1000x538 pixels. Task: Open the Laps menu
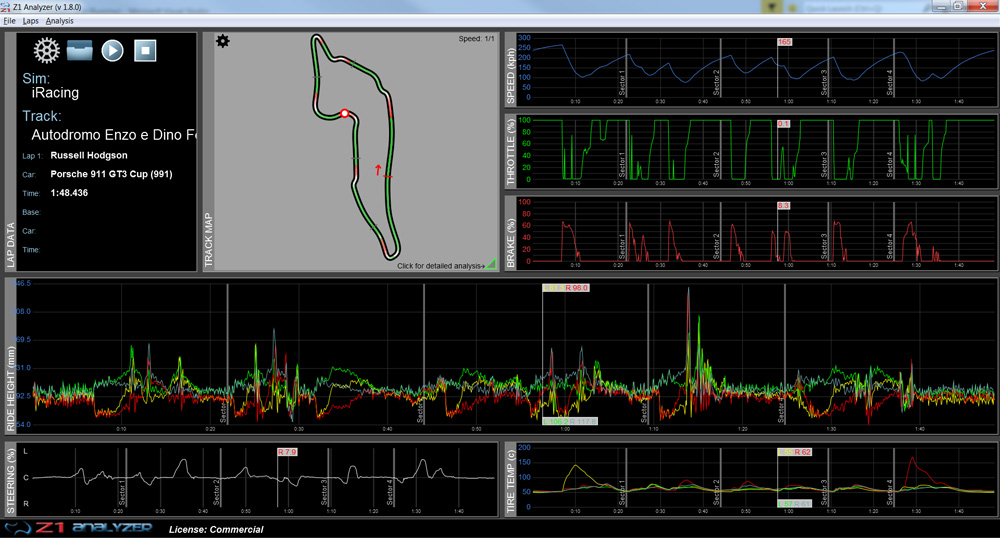(x=31, y=21)
